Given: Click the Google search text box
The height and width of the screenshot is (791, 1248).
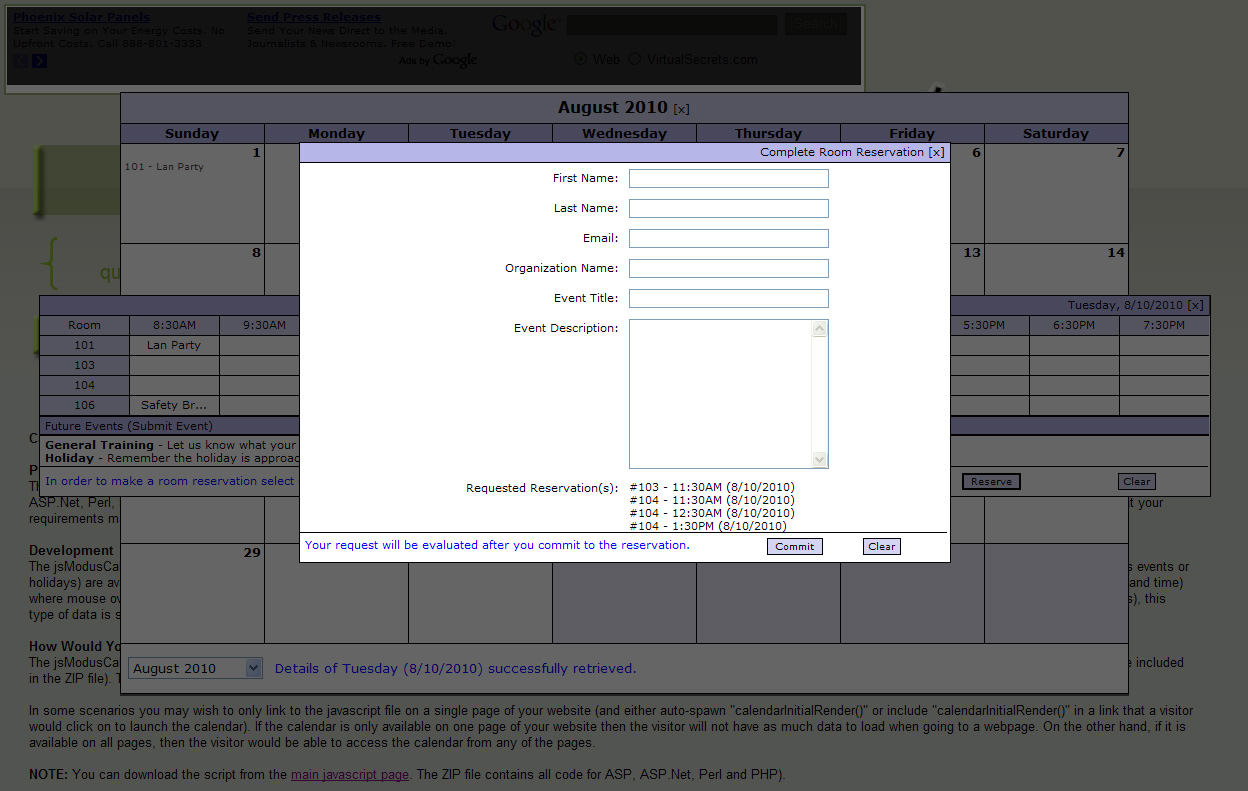Looking at the screenshot, I should click(672, 24).
